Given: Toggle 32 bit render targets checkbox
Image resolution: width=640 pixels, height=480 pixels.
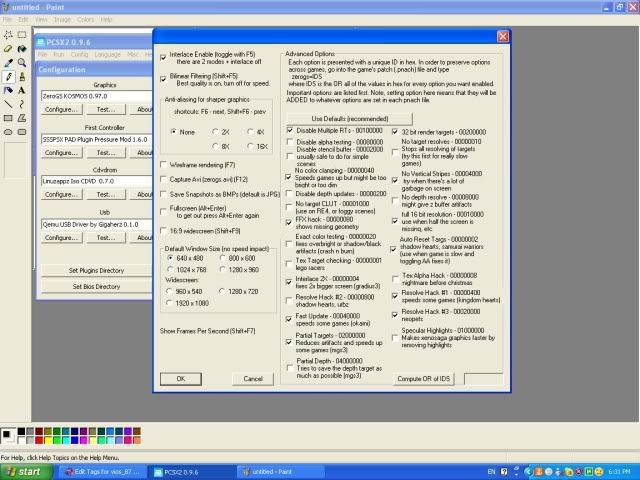Looking at the screenshot, I should point(395,132).
